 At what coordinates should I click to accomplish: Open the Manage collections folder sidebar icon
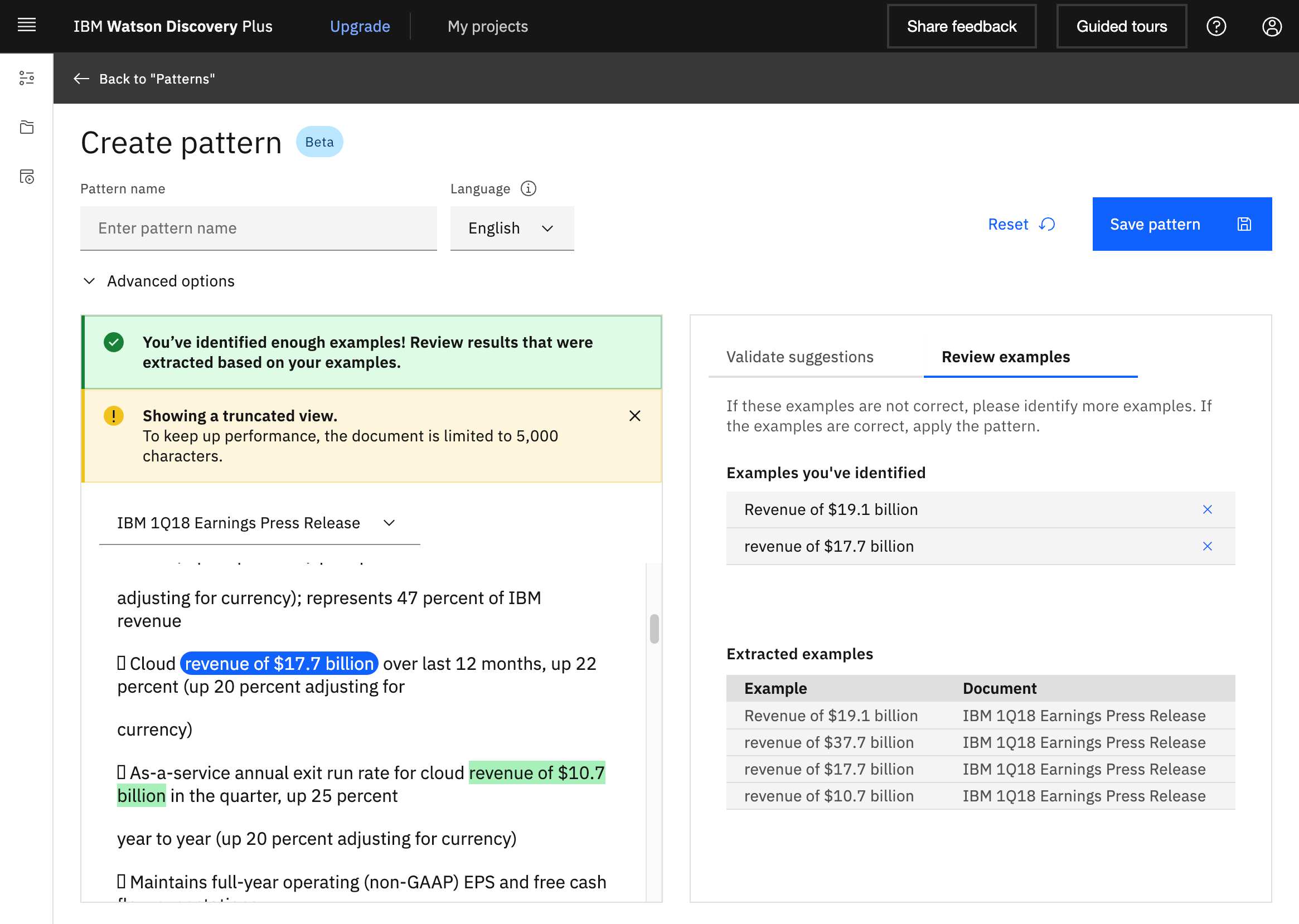(x=27, y=127)
